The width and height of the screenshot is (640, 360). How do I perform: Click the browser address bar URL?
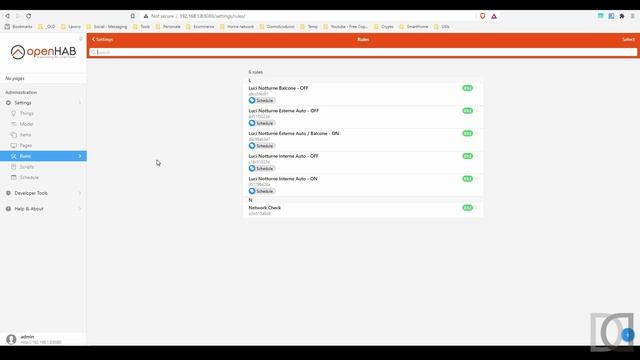click(x=212, y=16)
